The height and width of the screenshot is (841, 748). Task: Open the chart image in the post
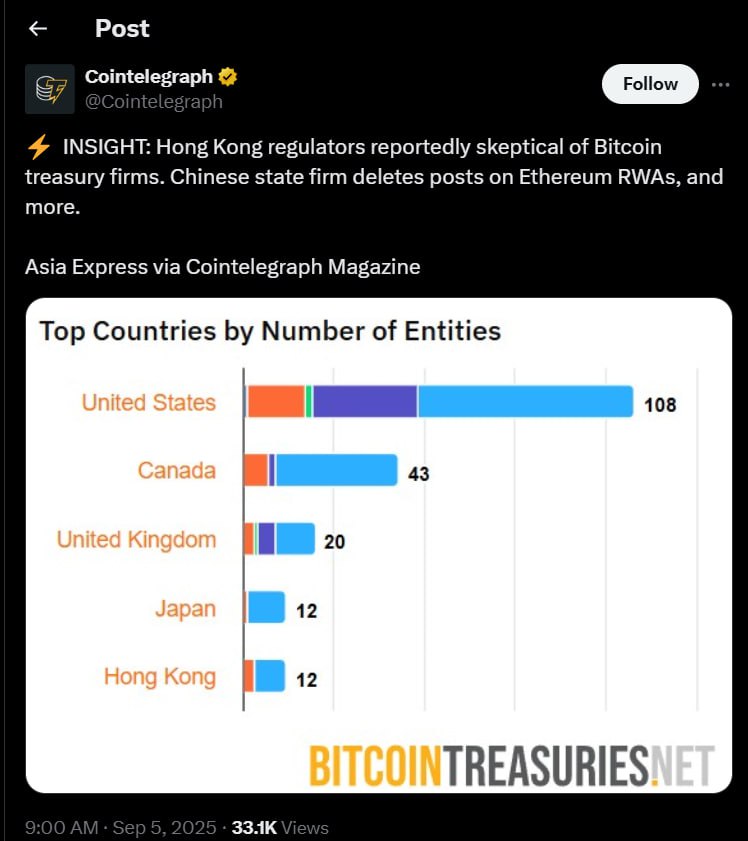pyautogui.click(x=379, y=545)
